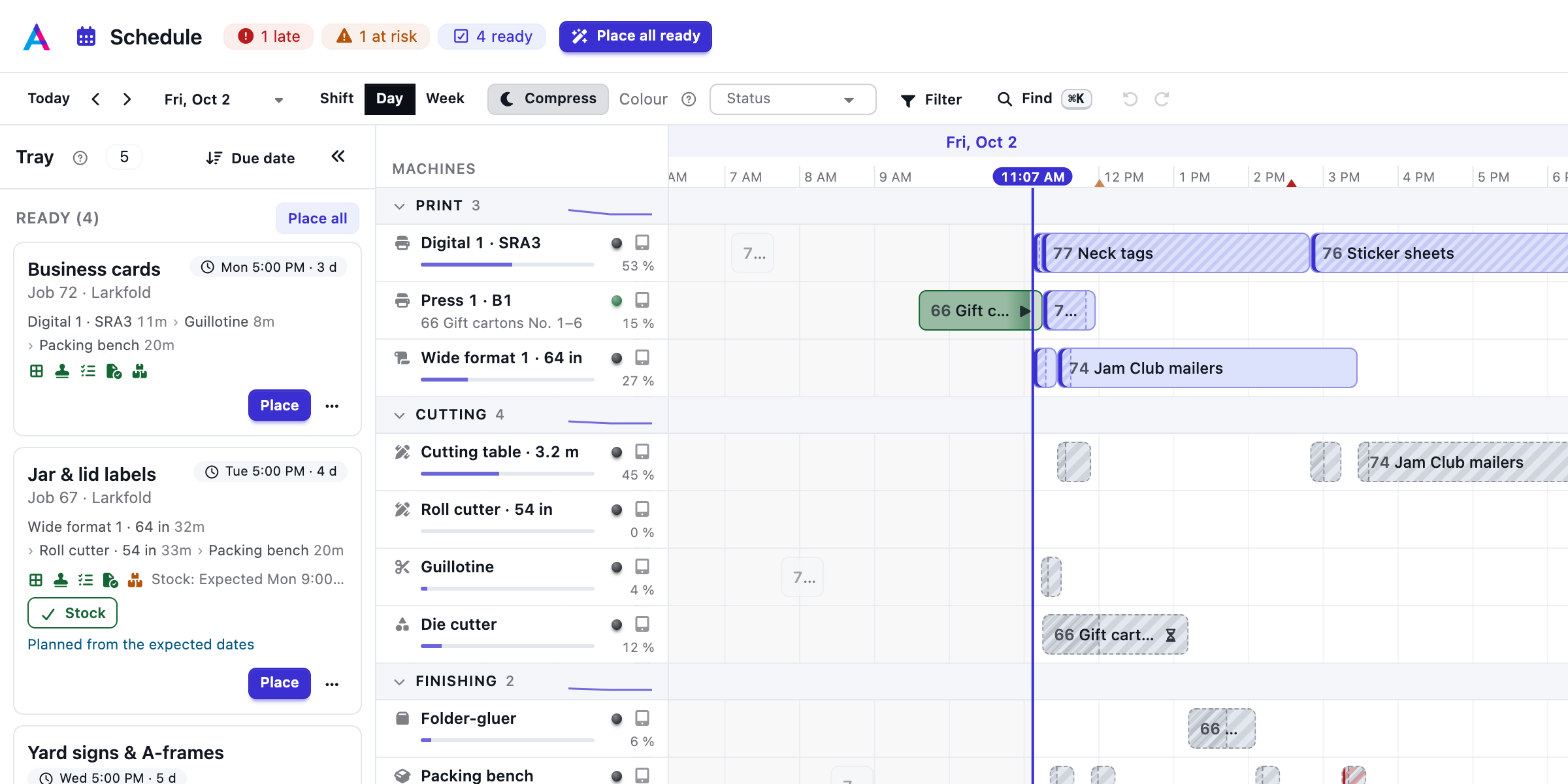The height and width of the screenshot is (784, 1568).
Task: Click Place all ready button
Action: 635,37
